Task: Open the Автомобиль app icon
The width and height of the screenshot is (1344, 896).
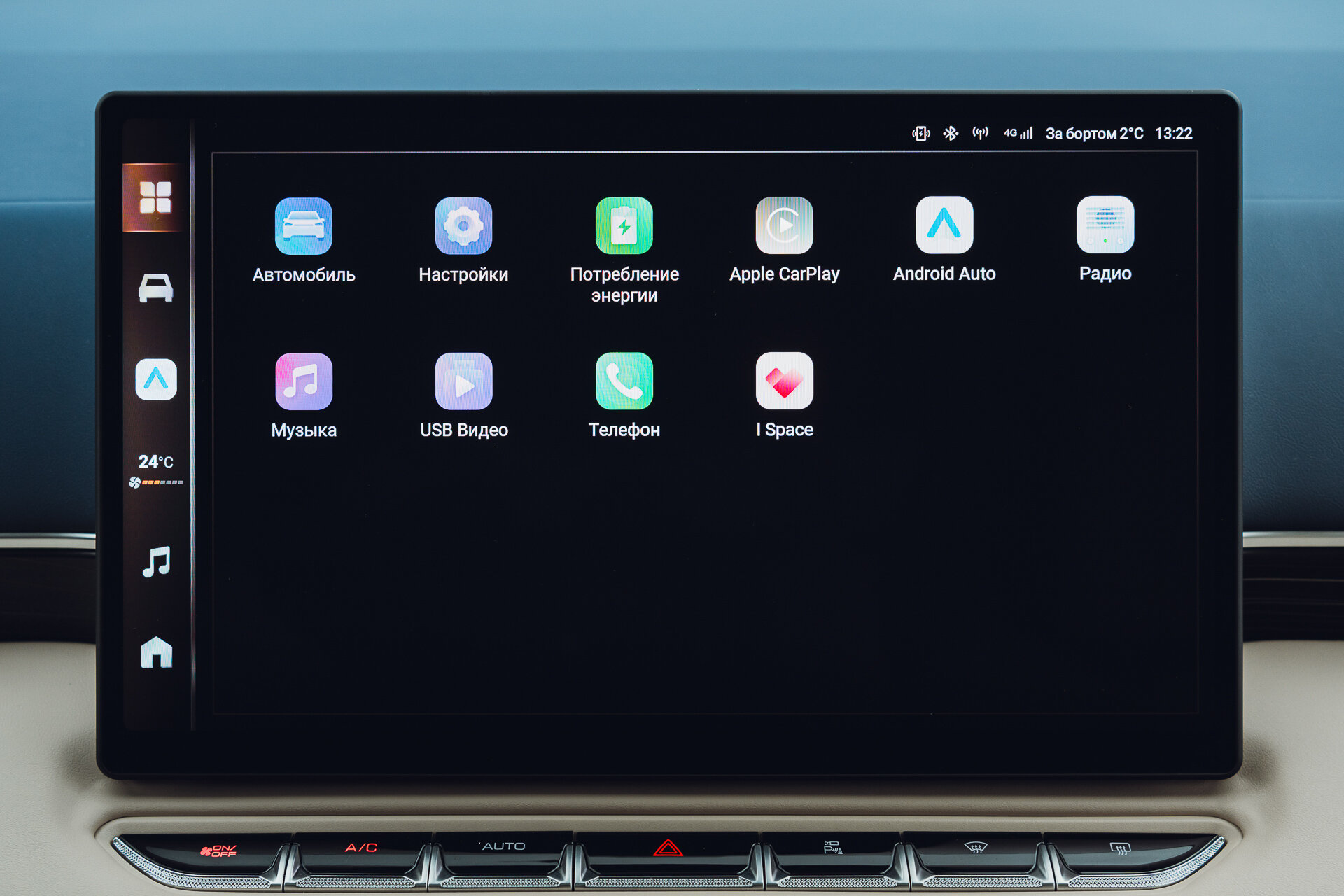Action: click(303, 226)
